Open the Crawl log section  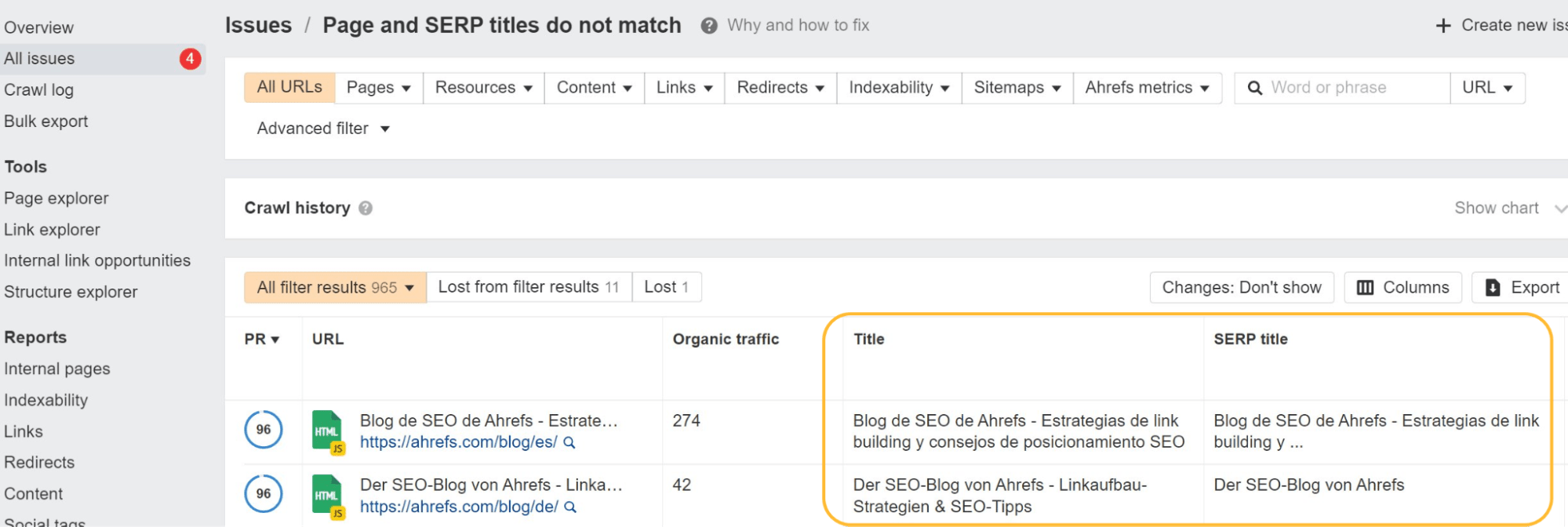click(x=39, y=89)
